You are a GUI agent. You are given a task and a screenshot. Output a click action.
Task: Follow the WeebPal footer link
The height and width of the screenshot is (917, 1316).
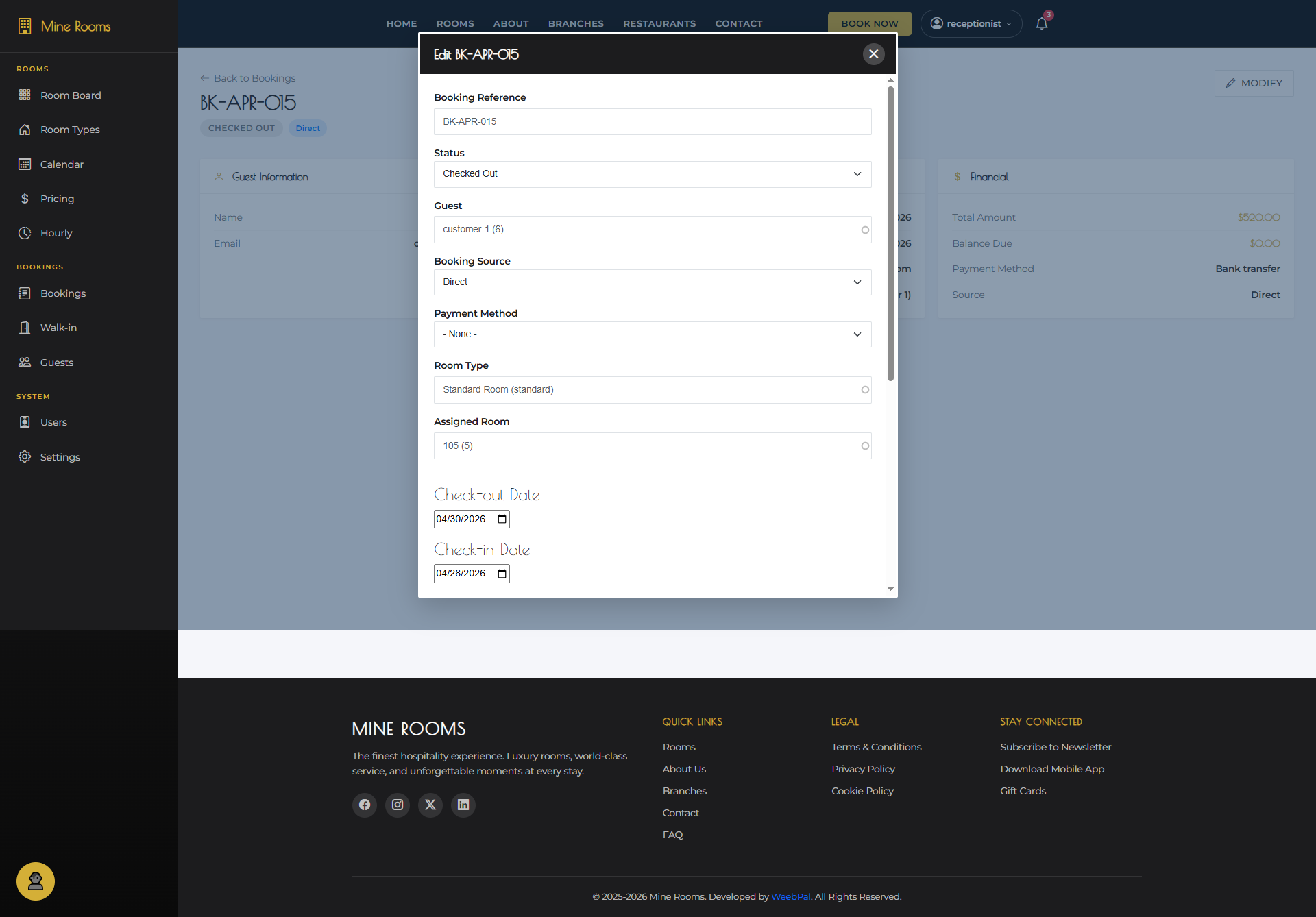pos(791,896)
